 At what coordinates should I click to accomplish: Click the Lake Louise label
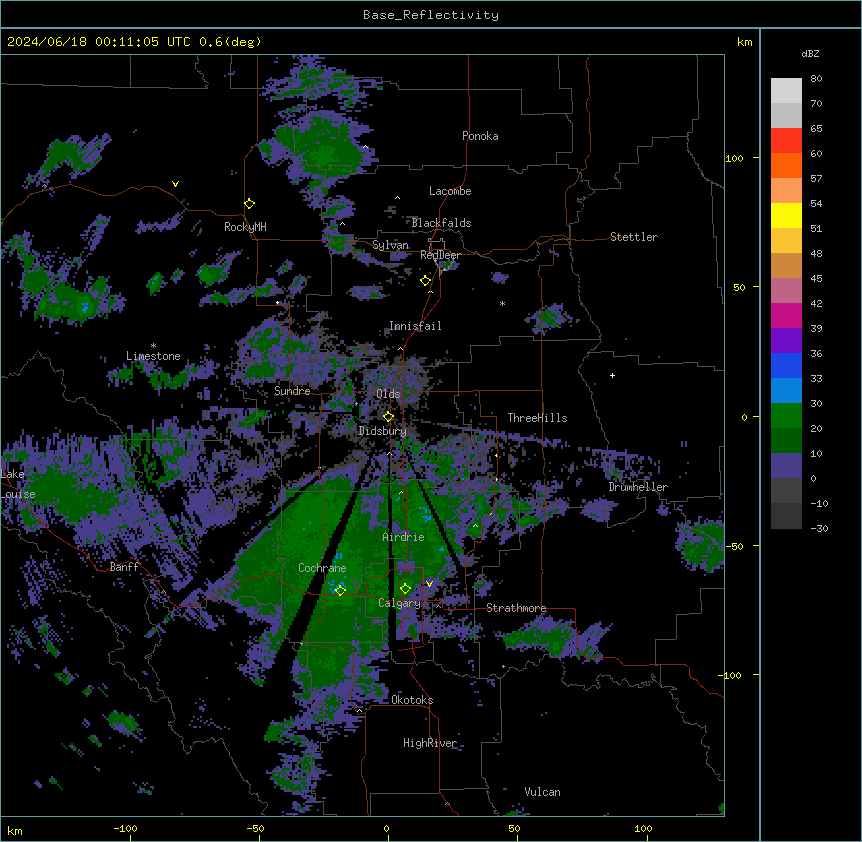point(18,484)
